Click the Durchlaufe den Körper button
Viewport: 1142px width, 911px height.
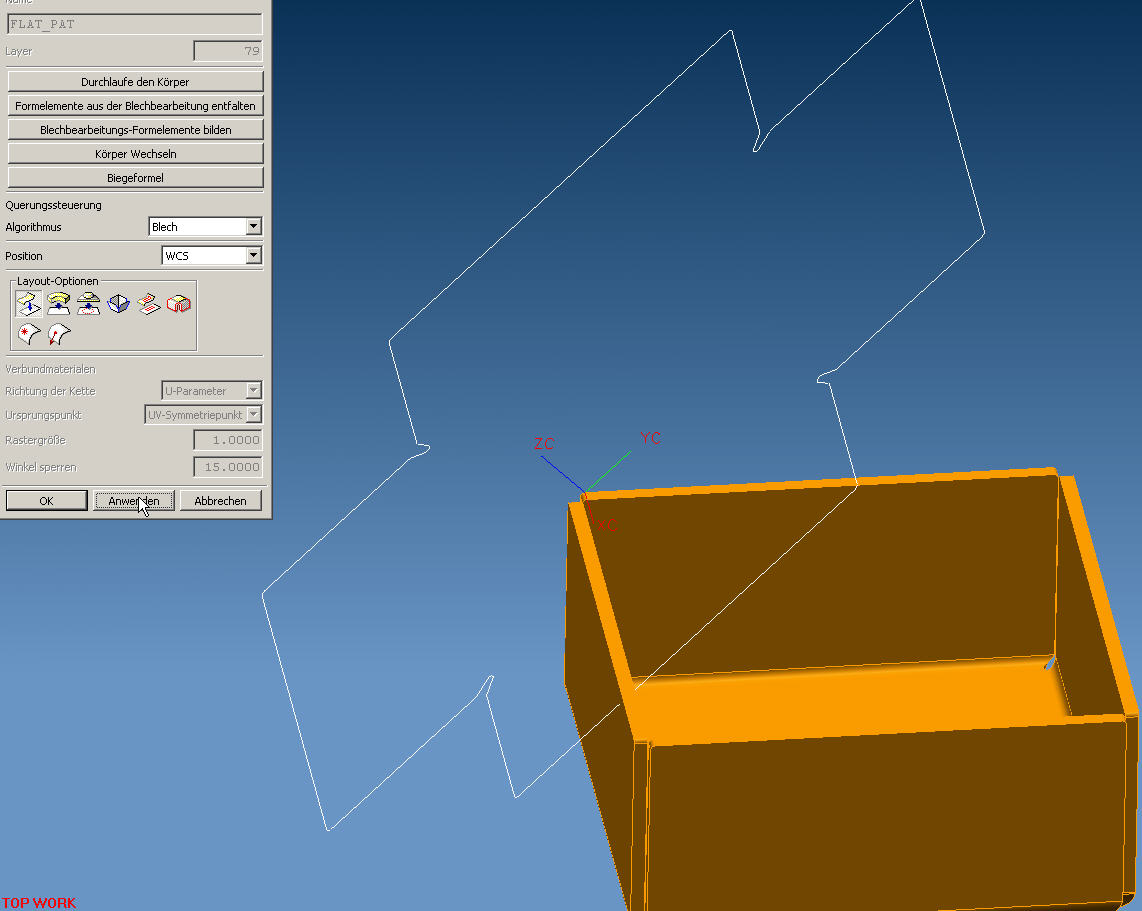[135, 82]
